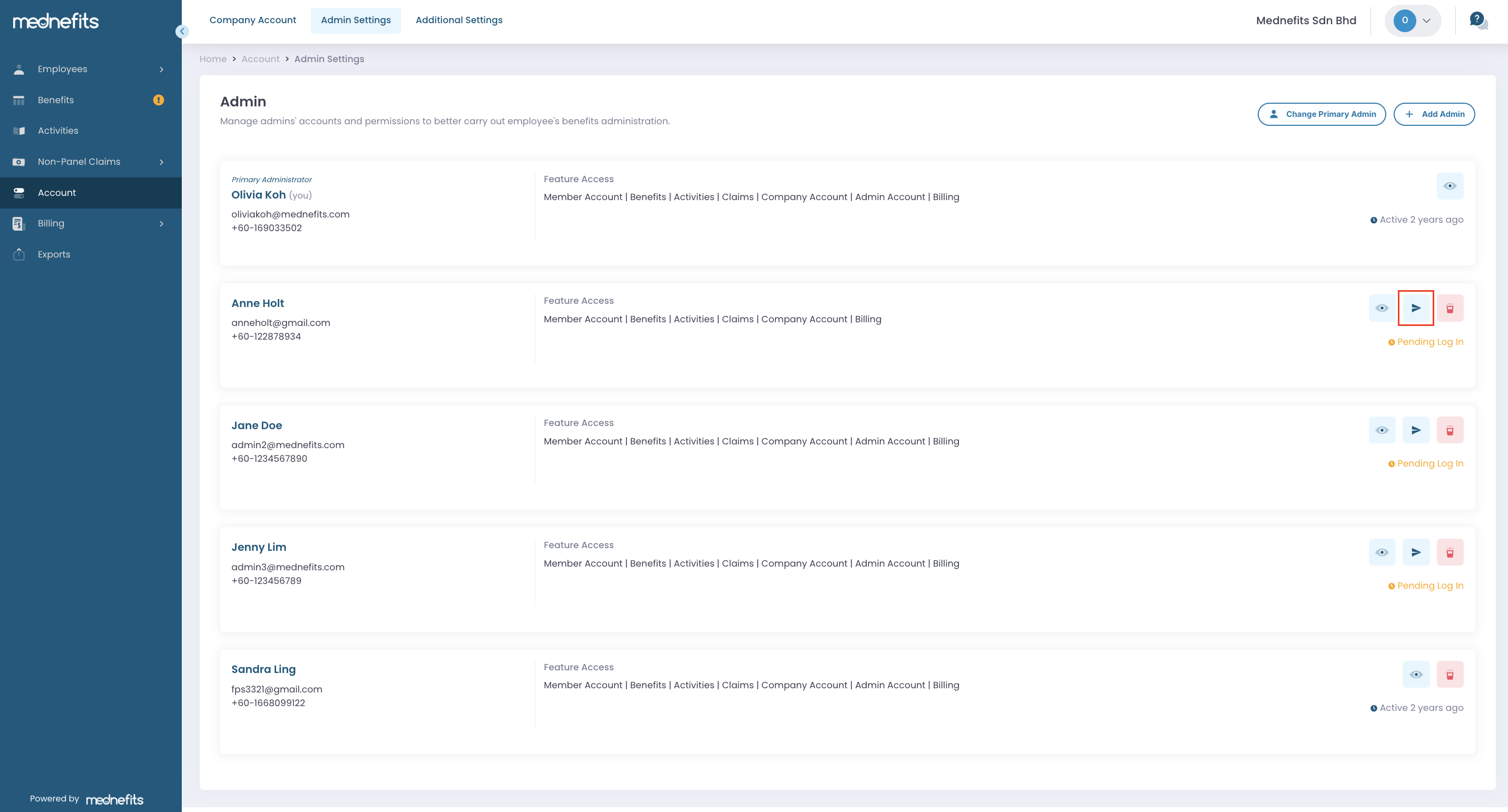Select Account in the sidebar
1508x812 pixels.
tap(91, 193)
